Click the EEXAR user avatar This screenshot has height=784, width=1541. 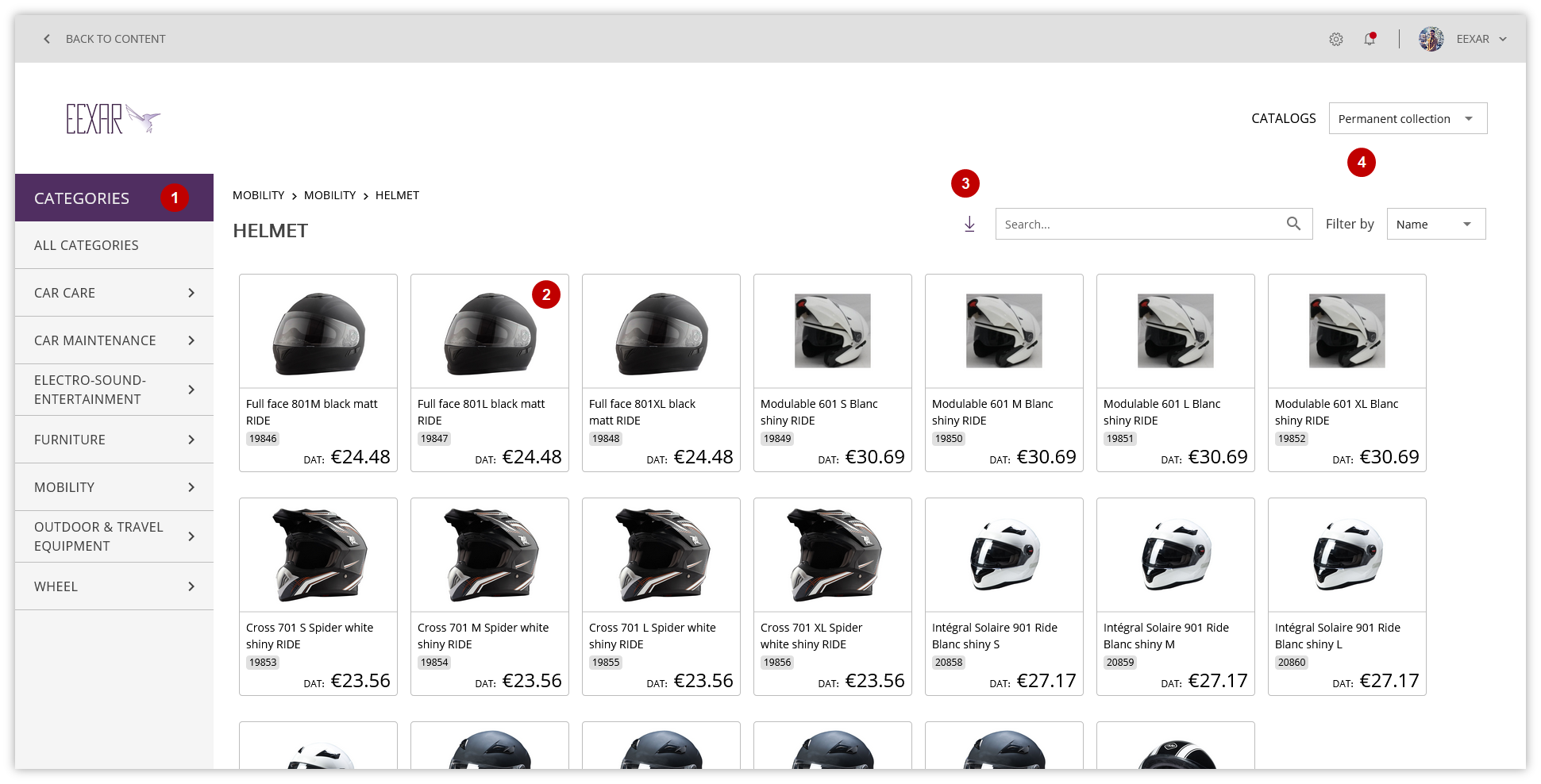(1431, 39)
